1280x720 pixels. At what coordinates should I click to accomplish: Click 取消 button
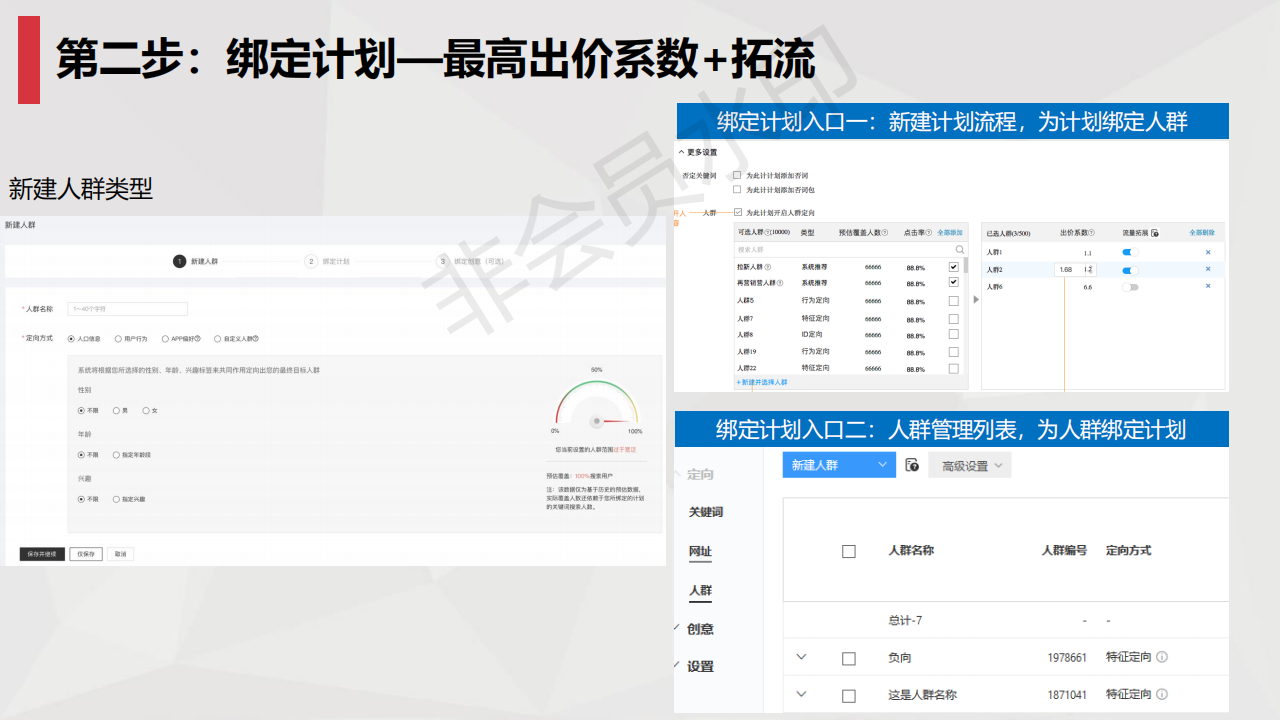(120, 554)
